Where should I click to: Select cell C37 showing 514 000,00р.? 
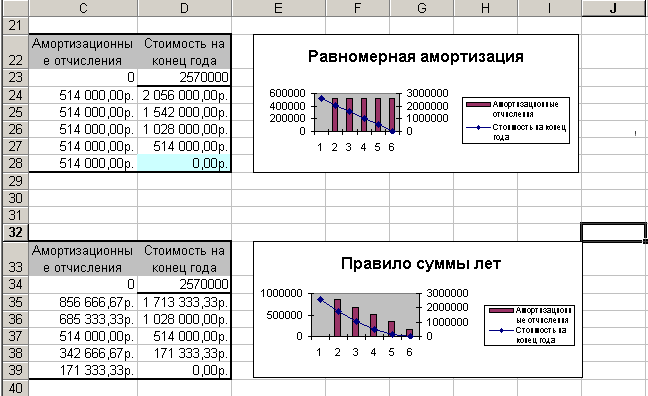83,336
